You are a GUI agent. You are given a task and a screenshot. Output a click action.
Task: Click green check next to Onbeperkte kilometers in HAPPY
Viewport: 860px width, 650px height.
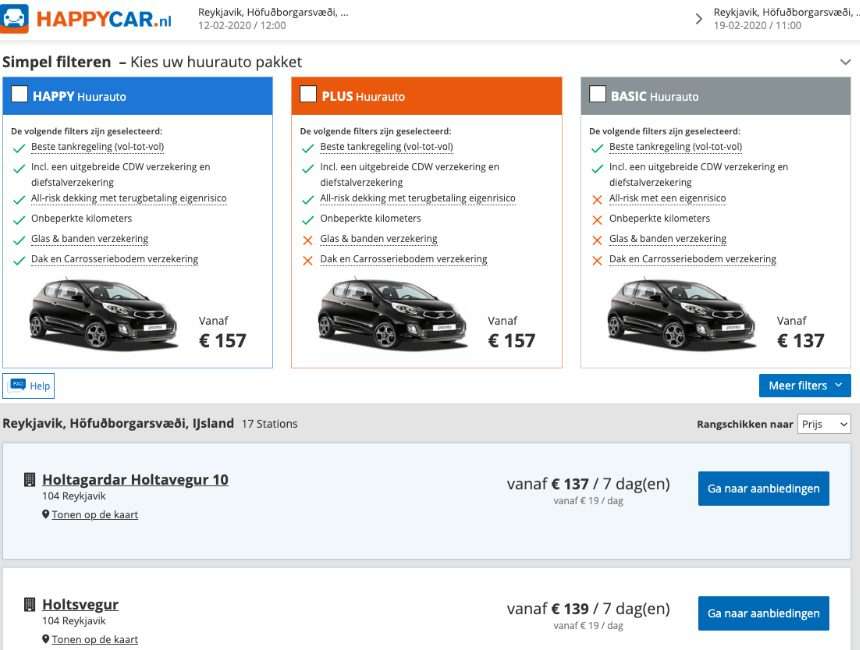point(19,220)
